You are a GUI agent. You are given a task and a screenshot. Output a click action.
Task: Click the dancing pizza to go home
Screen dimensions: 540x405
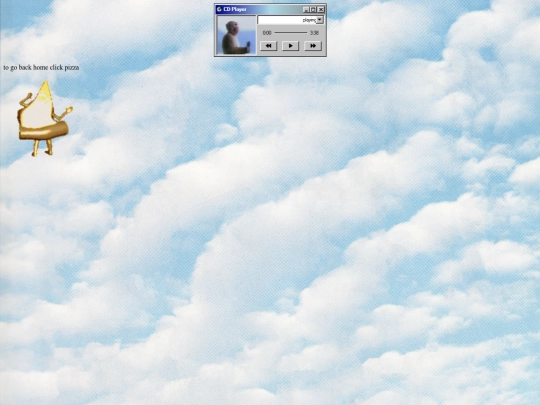44,118
